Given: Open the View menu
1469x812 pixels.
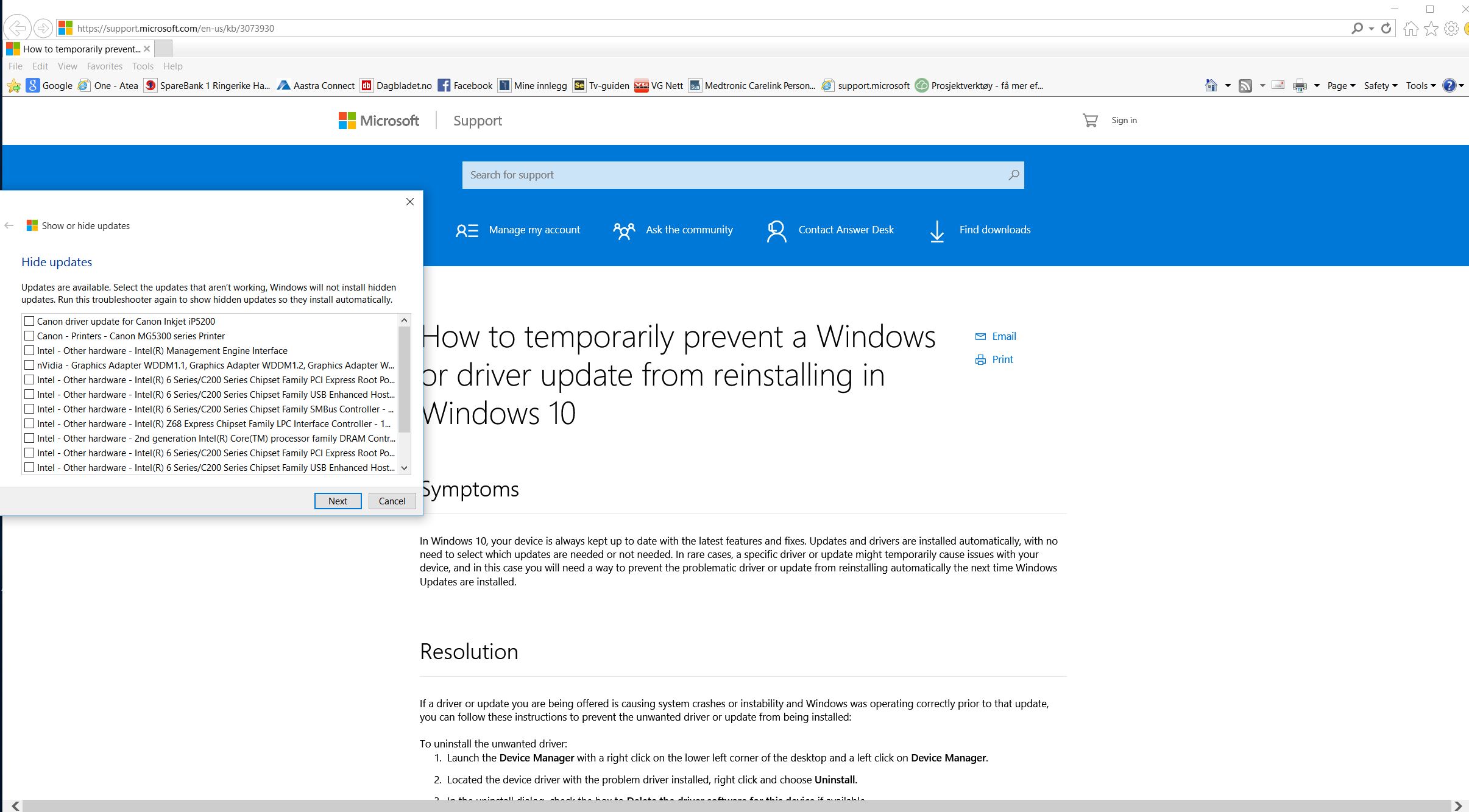Looking at the screenshot, I should tap(67, 66).
